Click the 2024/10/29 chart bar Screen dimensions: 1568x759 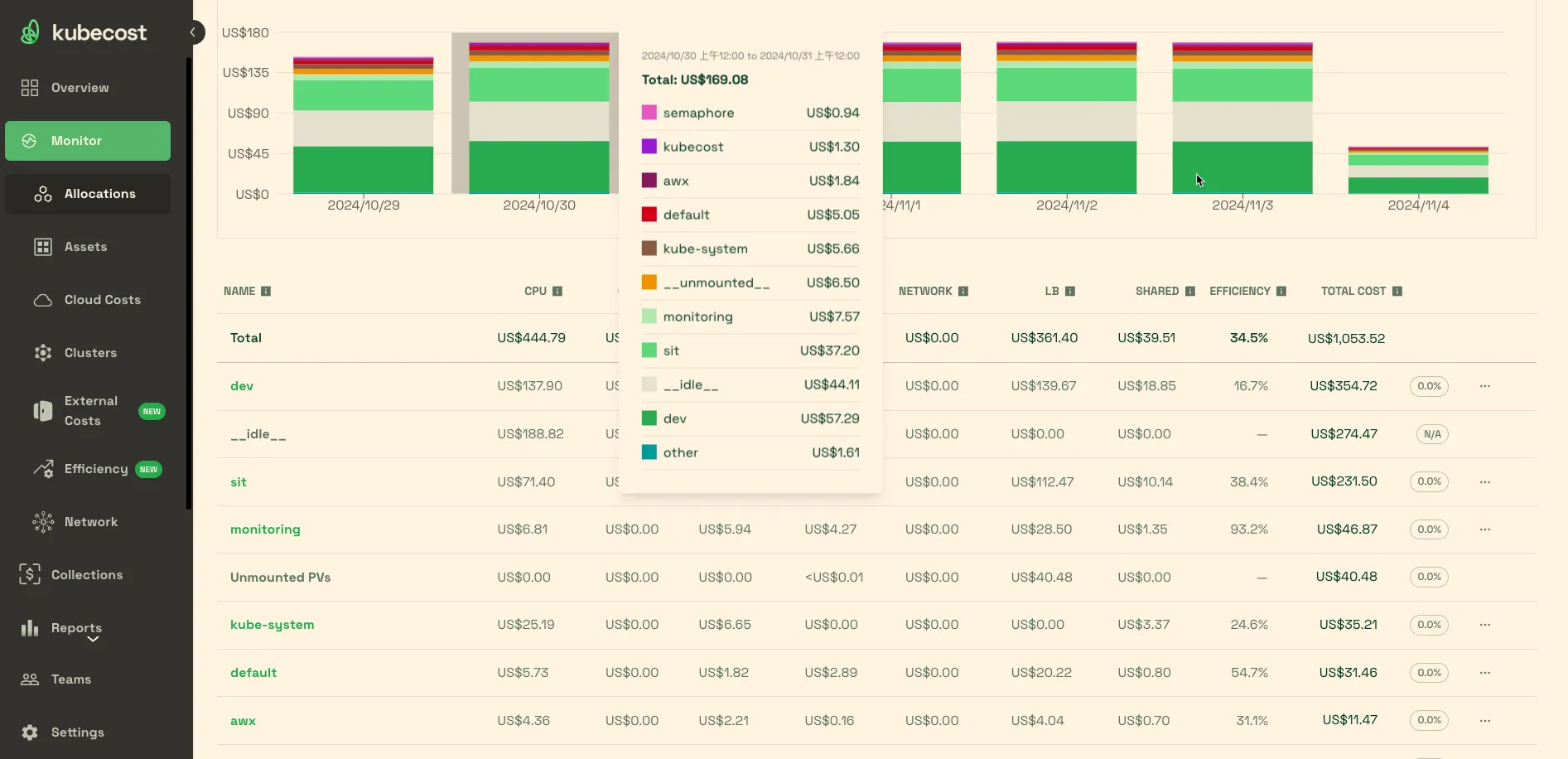364,125
